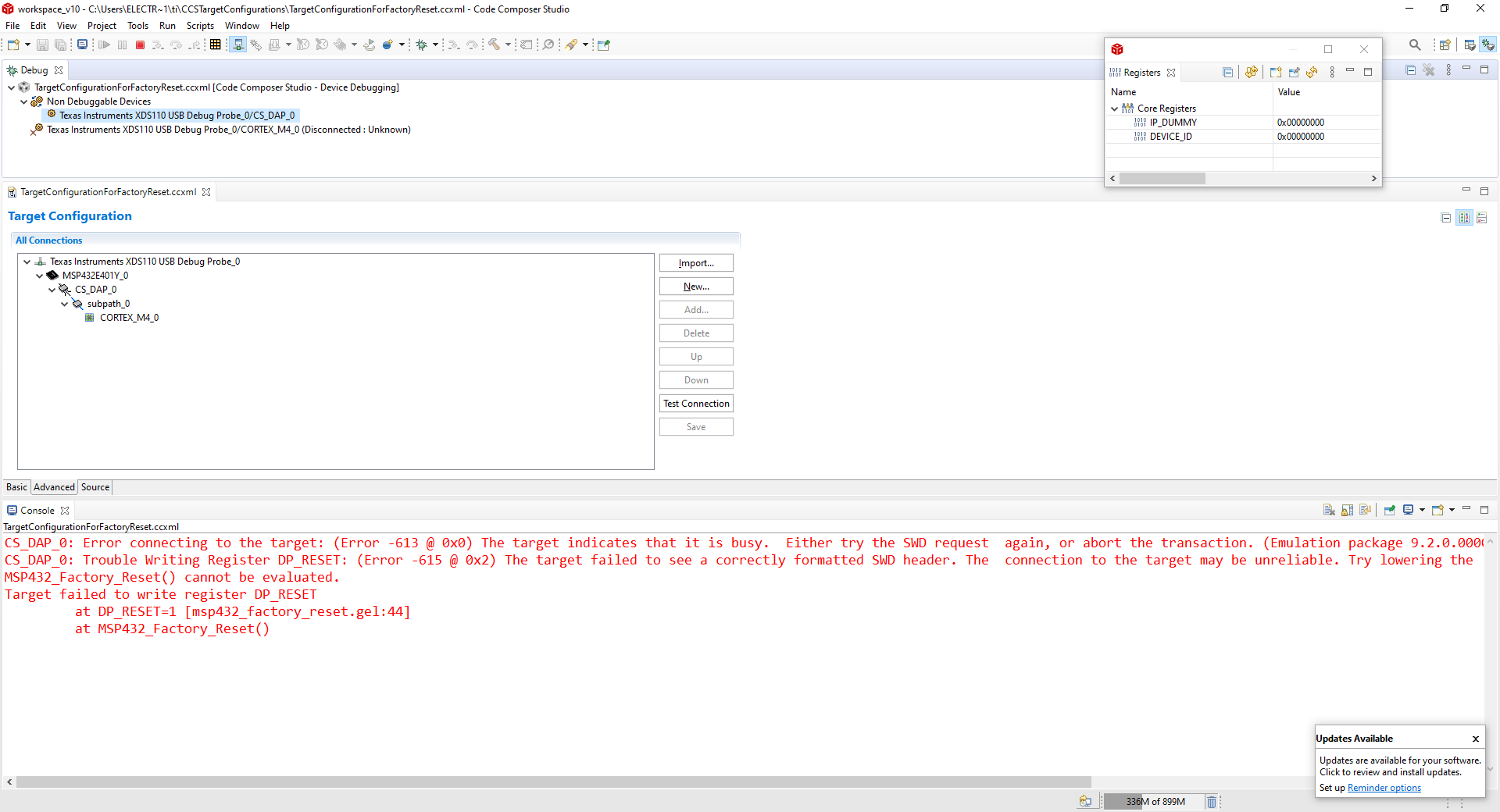Click New Registers View icon

tap(1276, 73)
